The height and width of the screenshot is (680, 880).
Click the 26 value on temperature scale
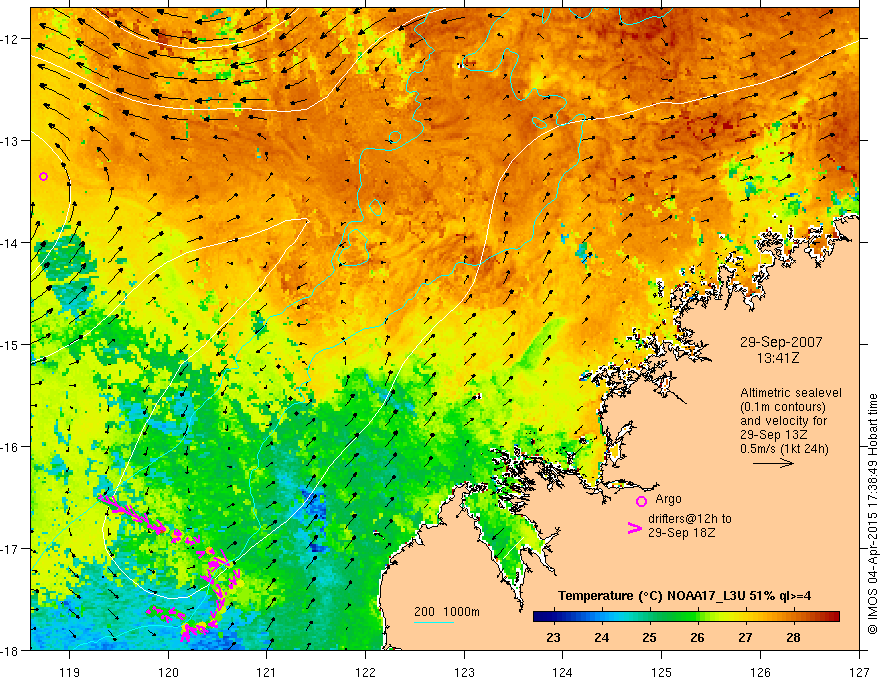pos(697,638)
